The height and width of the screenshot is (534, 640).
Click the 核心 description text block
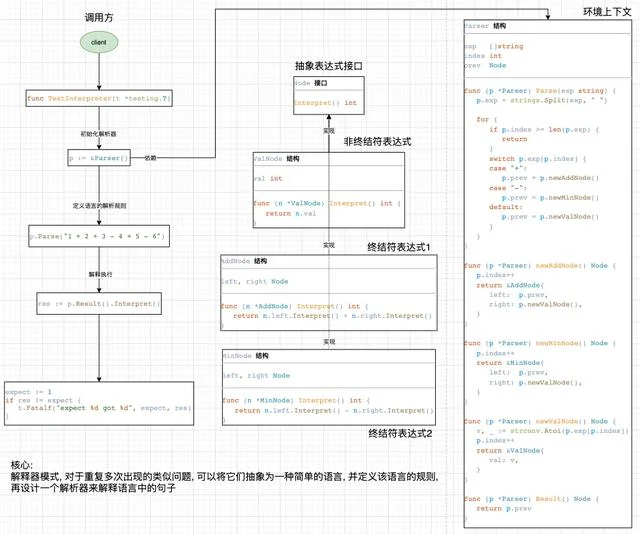[224, 476]
